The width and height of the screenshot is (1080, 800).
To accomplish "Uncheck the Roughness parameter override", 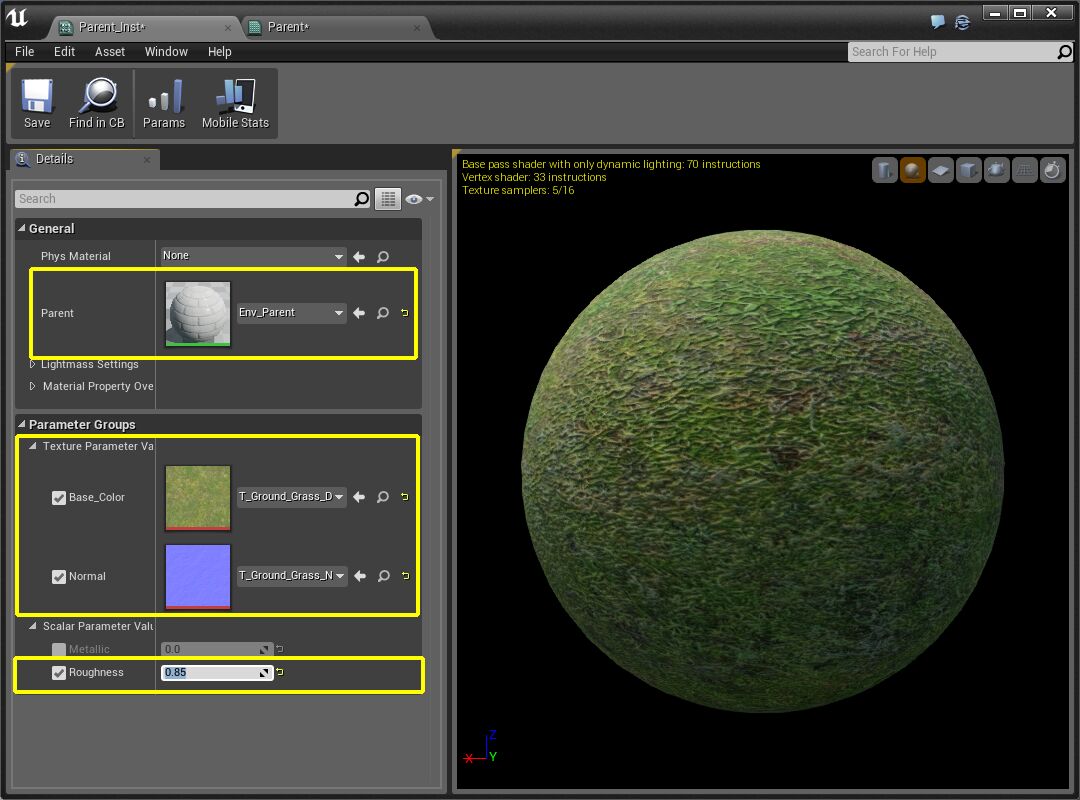I will (59, 672).
